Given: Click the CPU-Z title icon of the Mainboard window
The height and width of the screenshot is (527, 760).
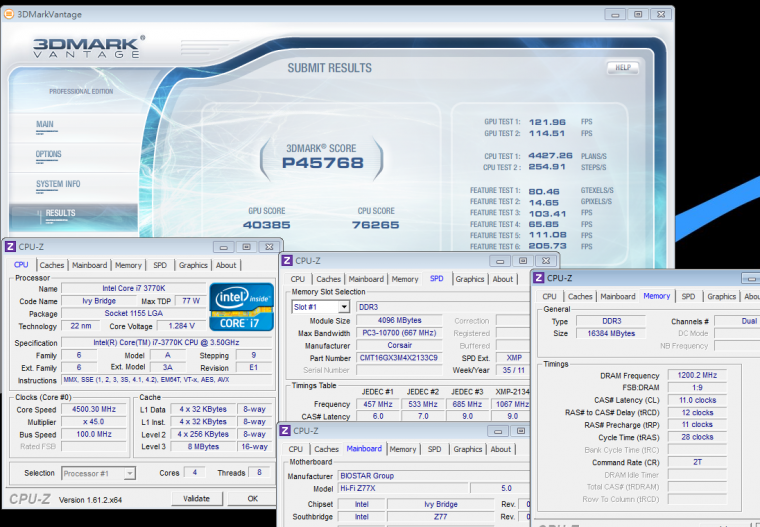Looking at the screenshot, I should 286,431.
